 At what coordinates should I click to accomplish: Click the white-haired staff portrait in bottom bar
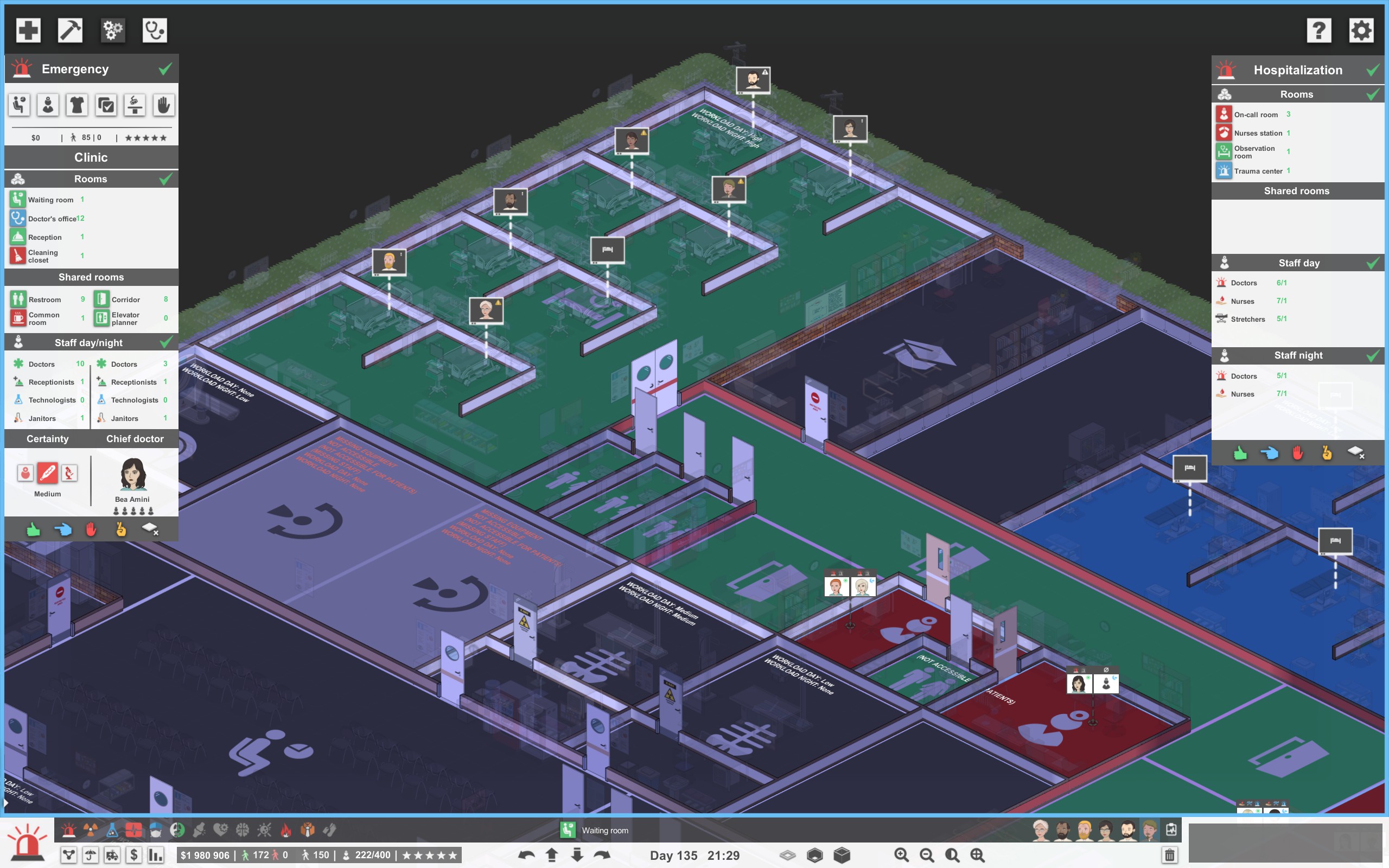[1041, 830]
